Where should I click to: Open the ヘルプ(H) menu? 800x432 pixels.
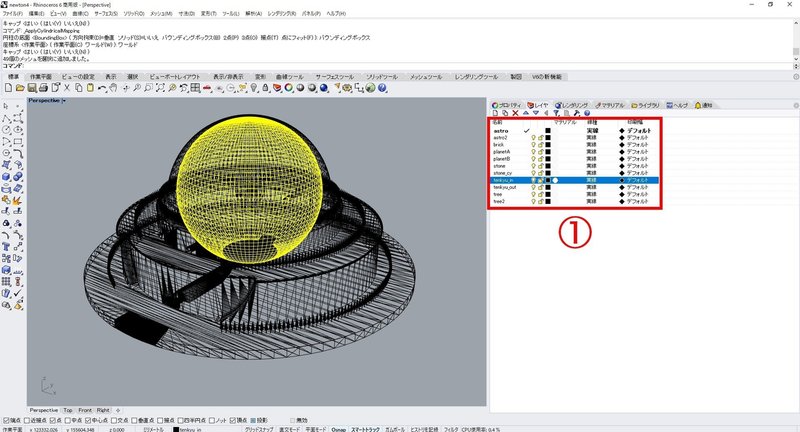(336, 14)
